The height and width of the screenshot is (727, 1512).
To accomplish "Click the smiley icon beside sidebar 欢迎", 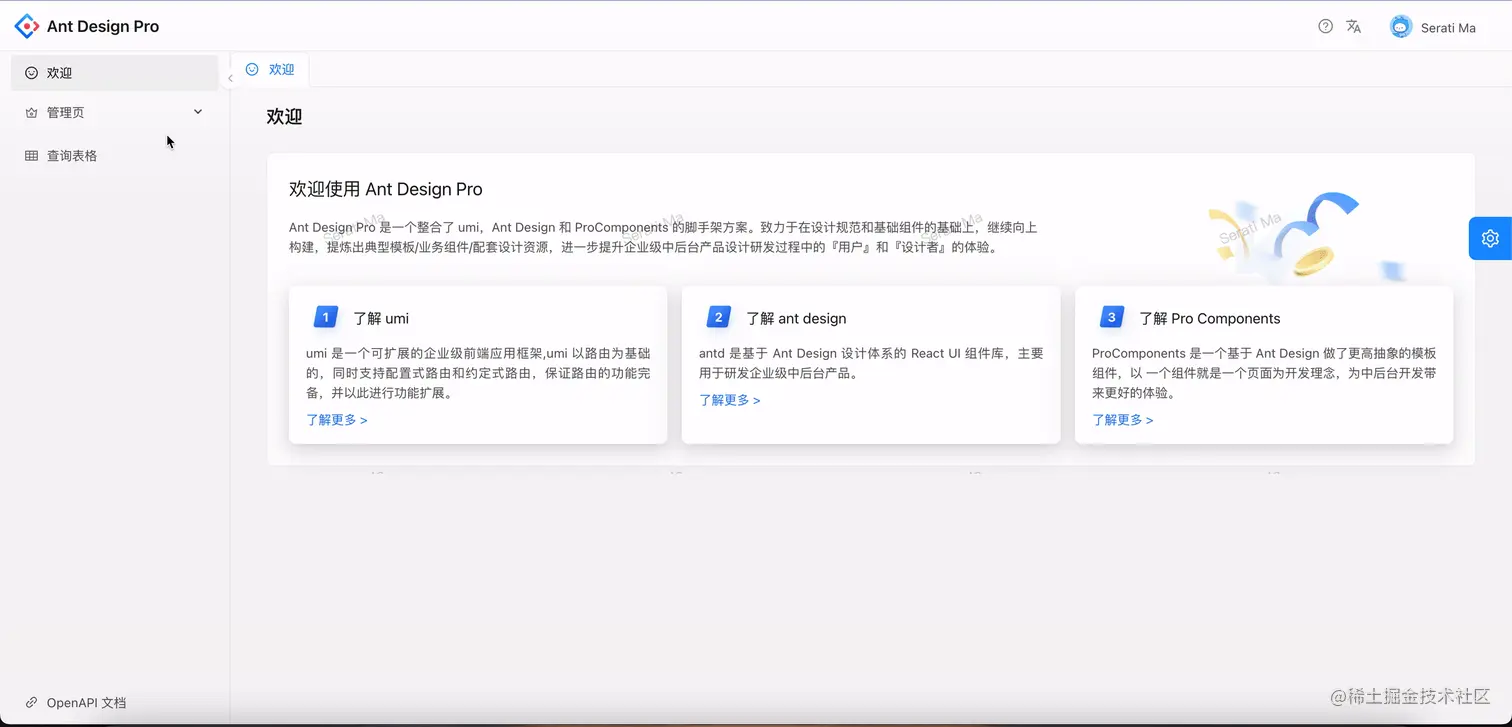I will [32, 73].
